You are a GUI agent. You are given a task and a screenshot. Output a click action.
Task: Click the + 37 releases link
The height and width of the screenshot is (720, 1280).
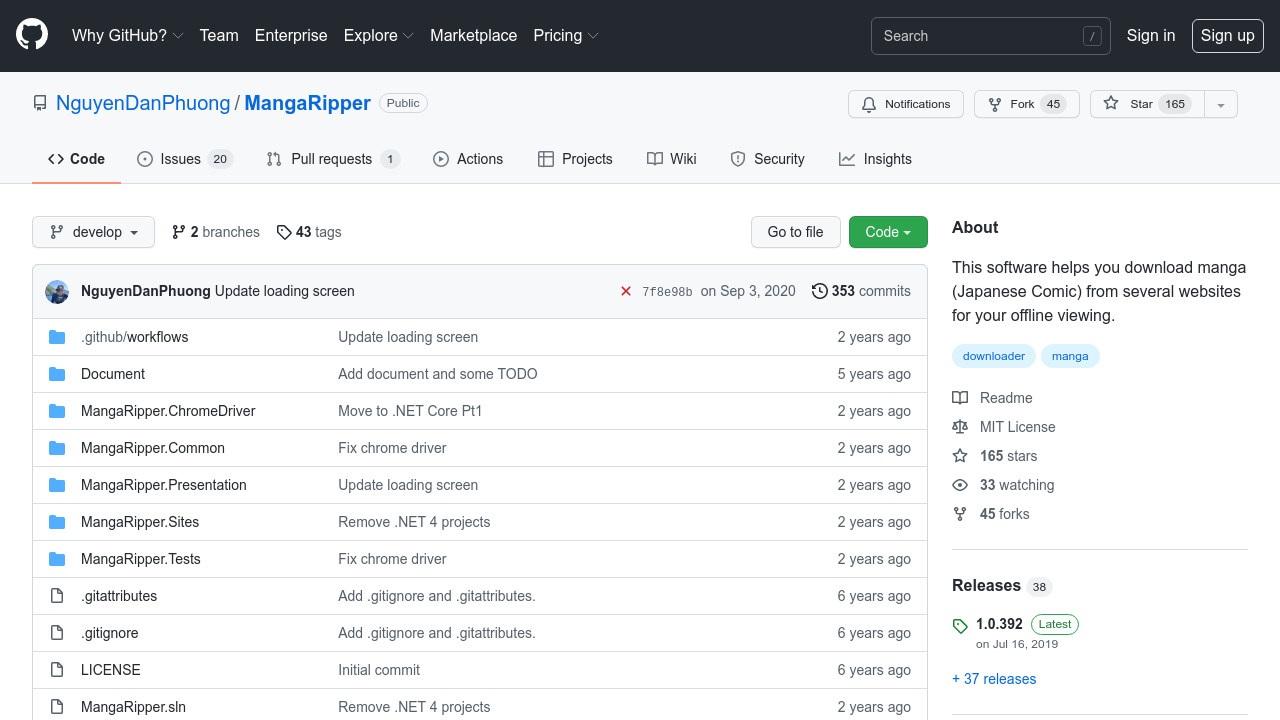994,679
